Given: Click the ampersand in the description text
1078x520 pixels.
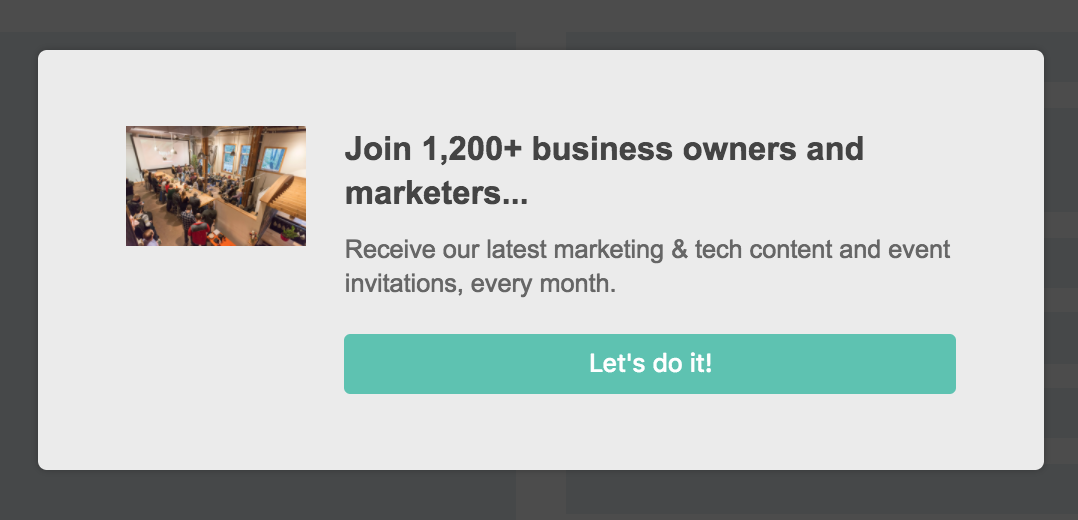Looking at the screenshot, I should tap(680, 249).
